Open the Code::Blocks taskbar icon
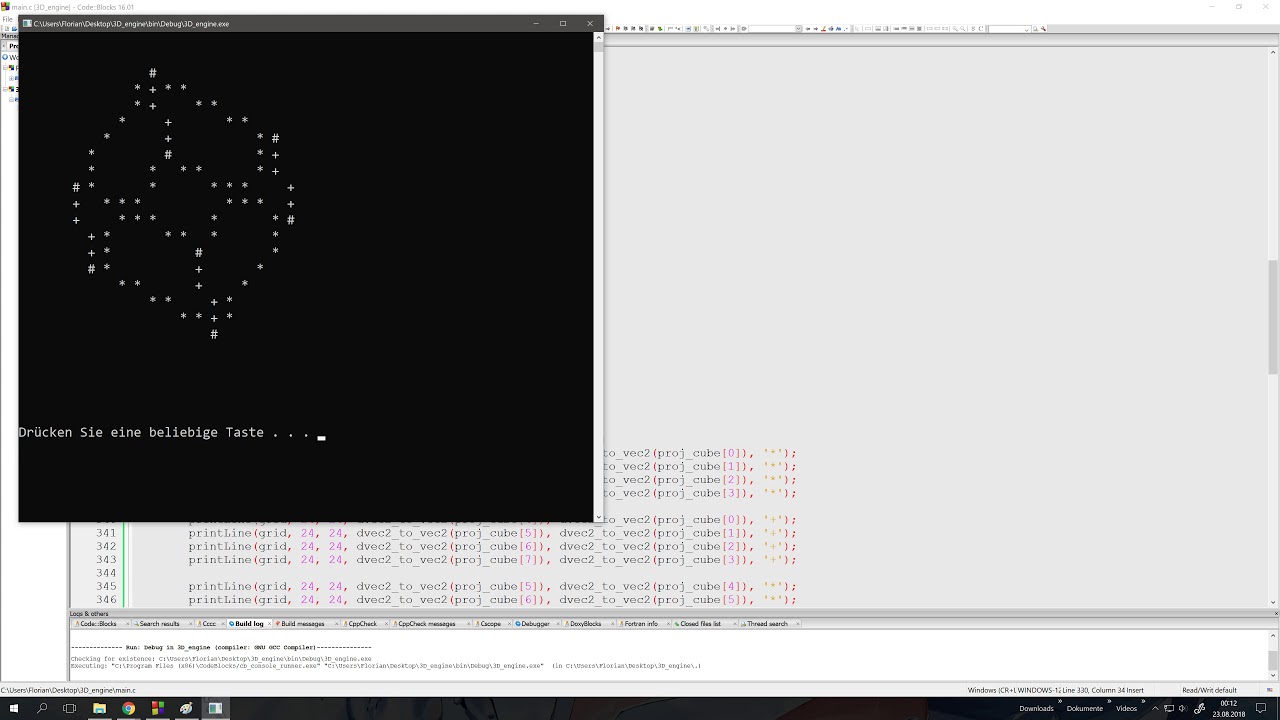The image size is (1280, 720). [x=157, y=708]
